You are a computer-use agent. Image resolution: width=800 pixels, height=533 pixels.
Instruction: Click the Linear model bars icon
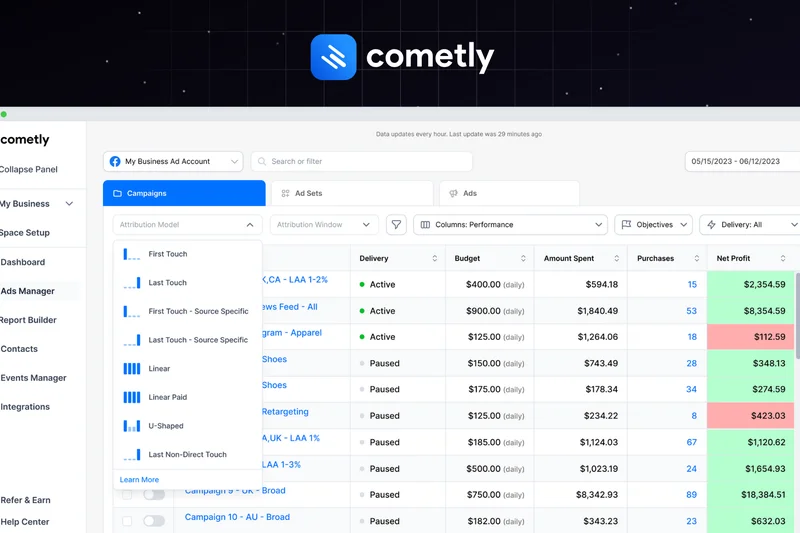(x=132, y=368)
